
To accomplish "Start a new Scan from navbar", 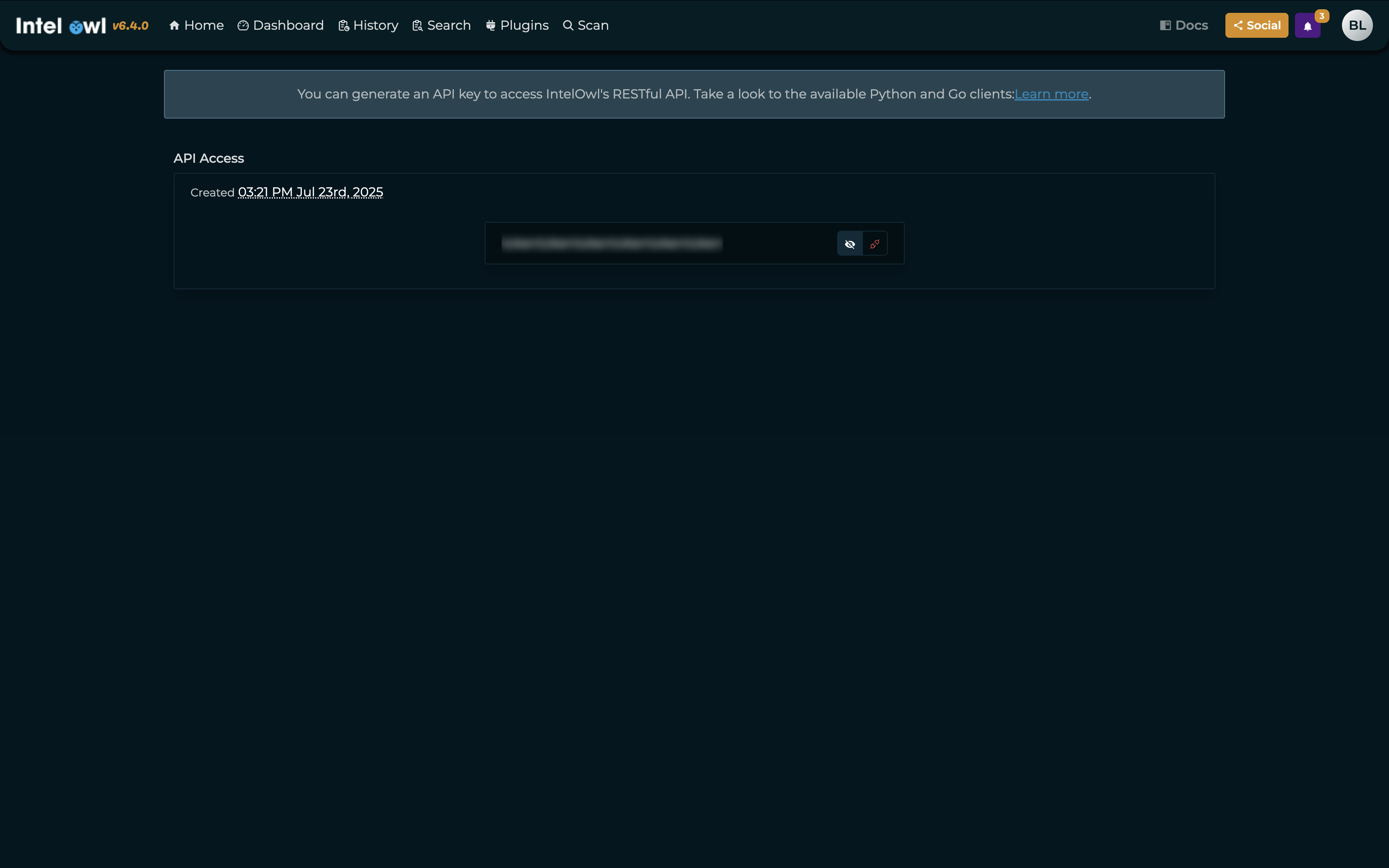I will click(586, 25).
